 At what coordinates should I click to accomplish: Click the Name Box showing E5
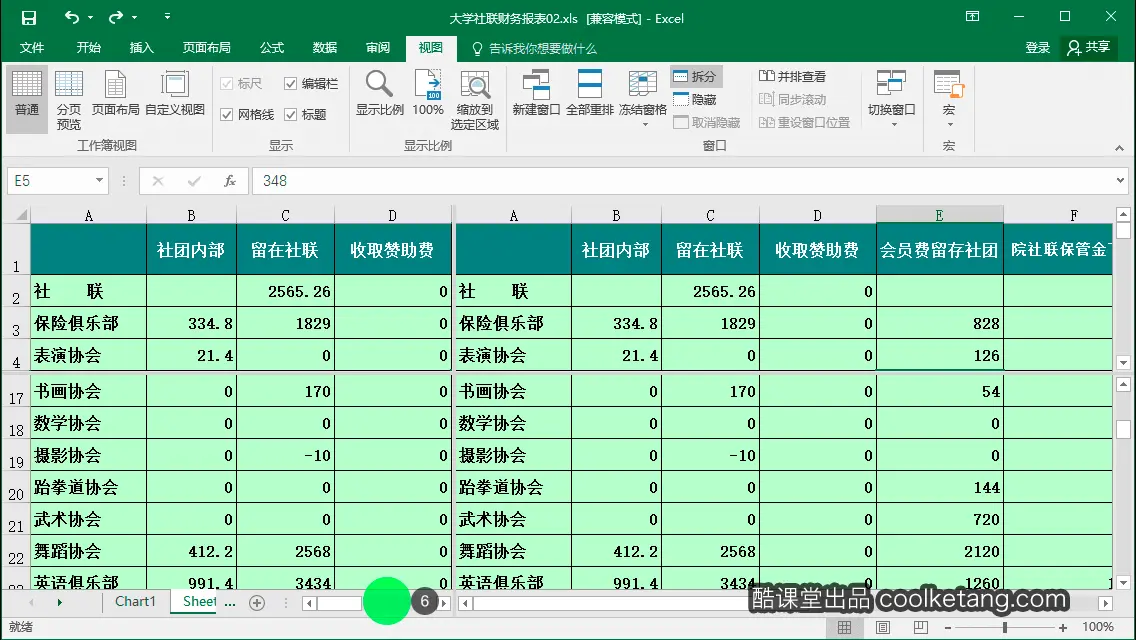click(x=49, y=180)
